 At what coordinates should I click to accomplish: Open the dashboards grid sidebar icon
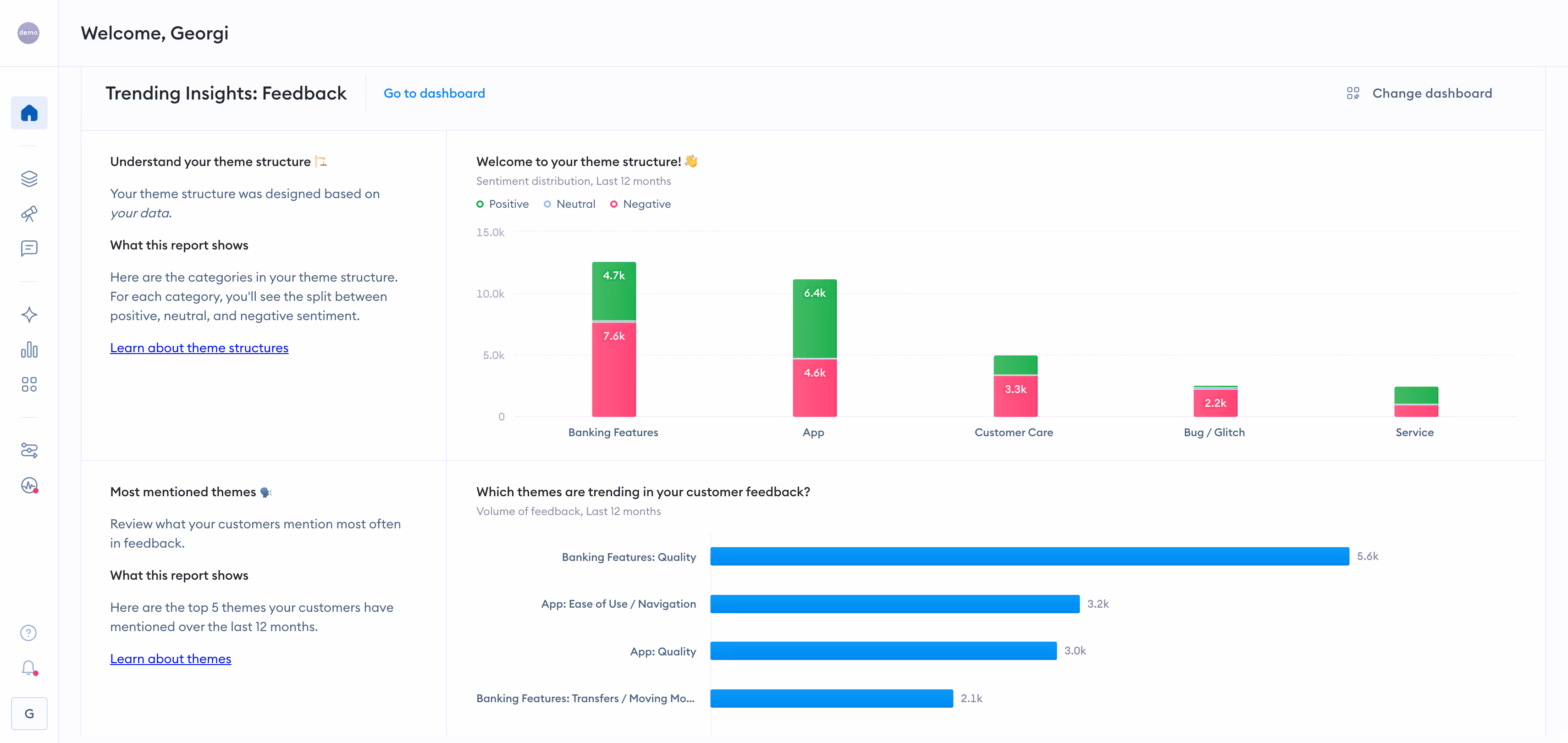(29, 384)
